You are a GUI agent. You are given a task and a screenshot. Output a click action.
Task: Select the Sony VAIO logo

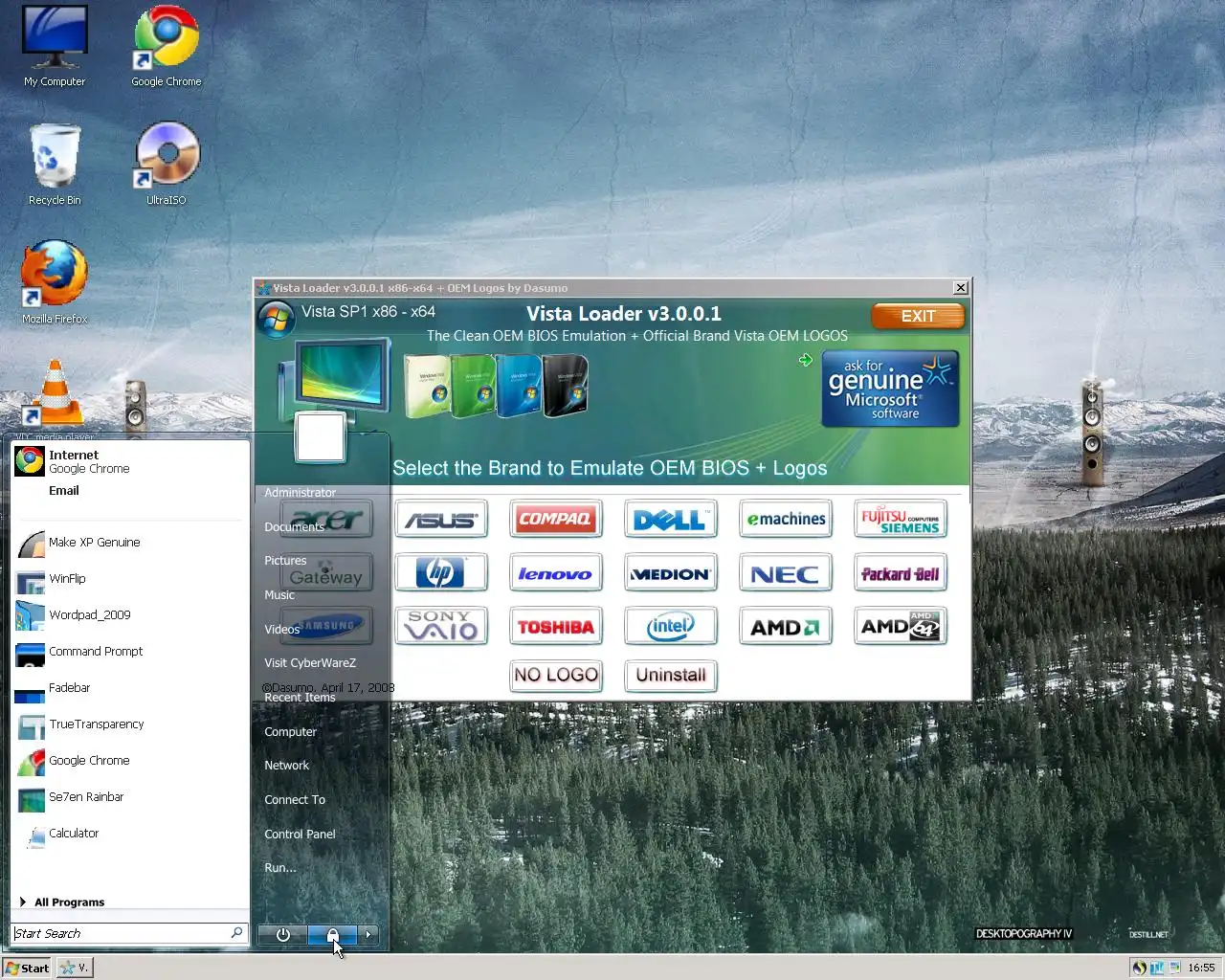(440, 627)
